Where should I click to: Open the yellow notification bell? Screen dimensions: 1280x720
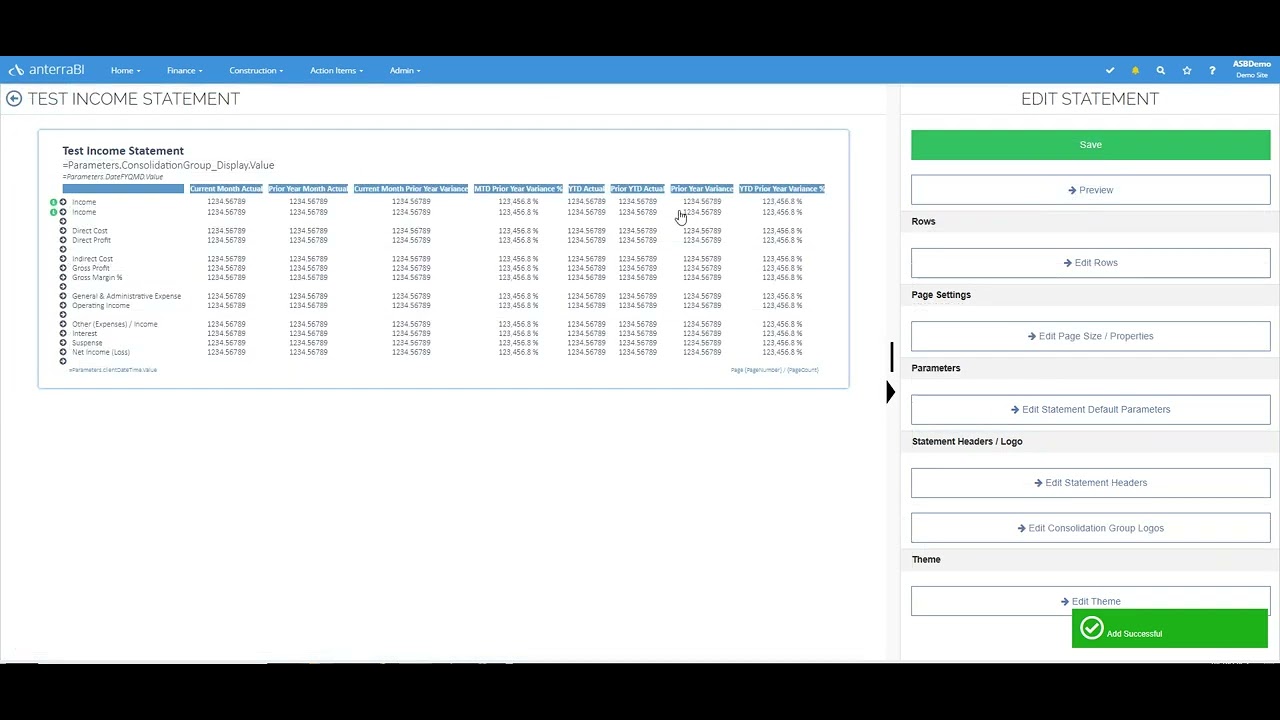[x=1135, y=70]
